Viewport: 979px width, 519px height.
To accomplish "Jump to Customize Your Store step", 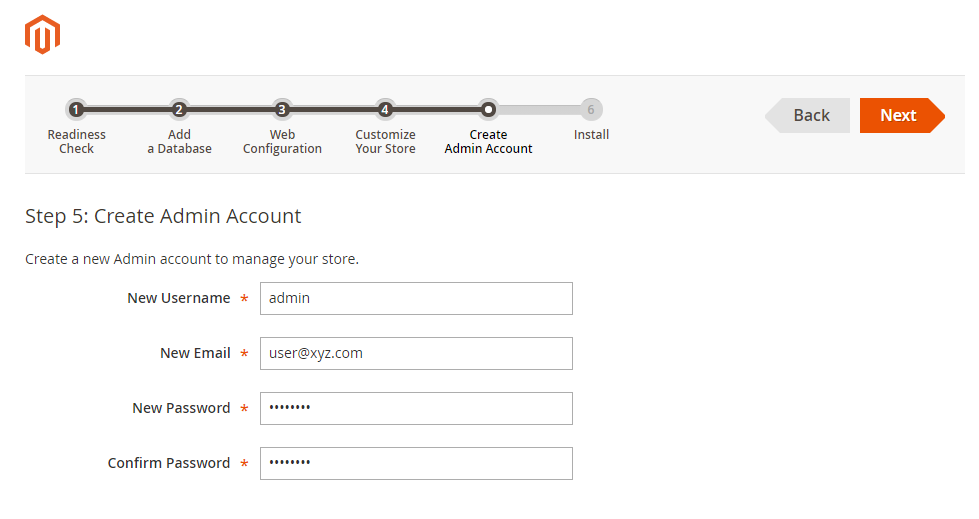I will pyautogui.click(x=385, y=142).
